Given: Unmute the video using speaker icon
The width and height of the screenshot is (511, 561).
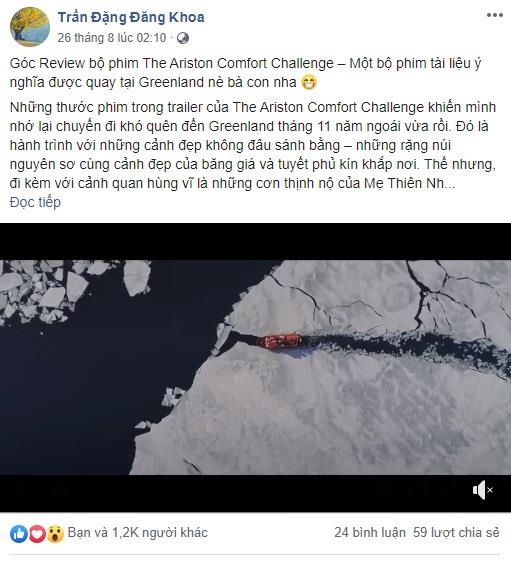Looking at the screenshot, I should pos(482,490).
